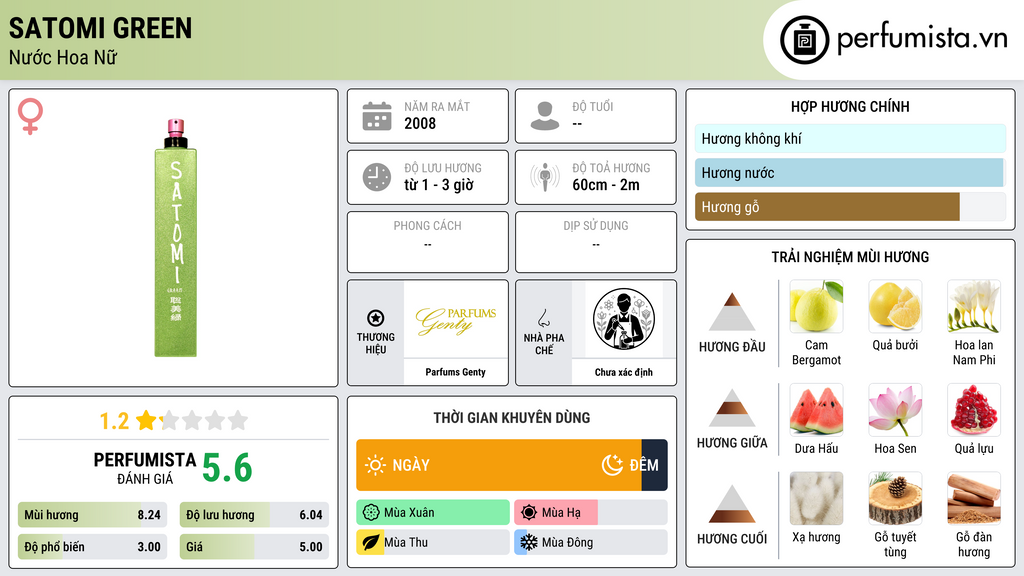
Task: Click the 60cm - 2m sillage value
Action: [x=606, y=185]
